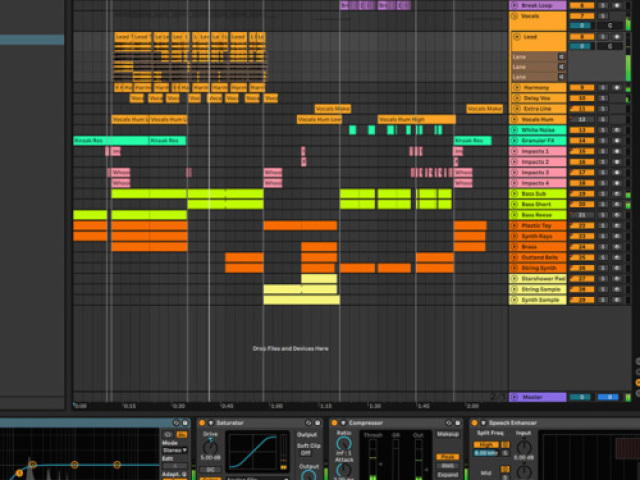Click the Saturator hot-swap preset icon
640x480 pixels.
pyautogui.click(x=309, y=423)
